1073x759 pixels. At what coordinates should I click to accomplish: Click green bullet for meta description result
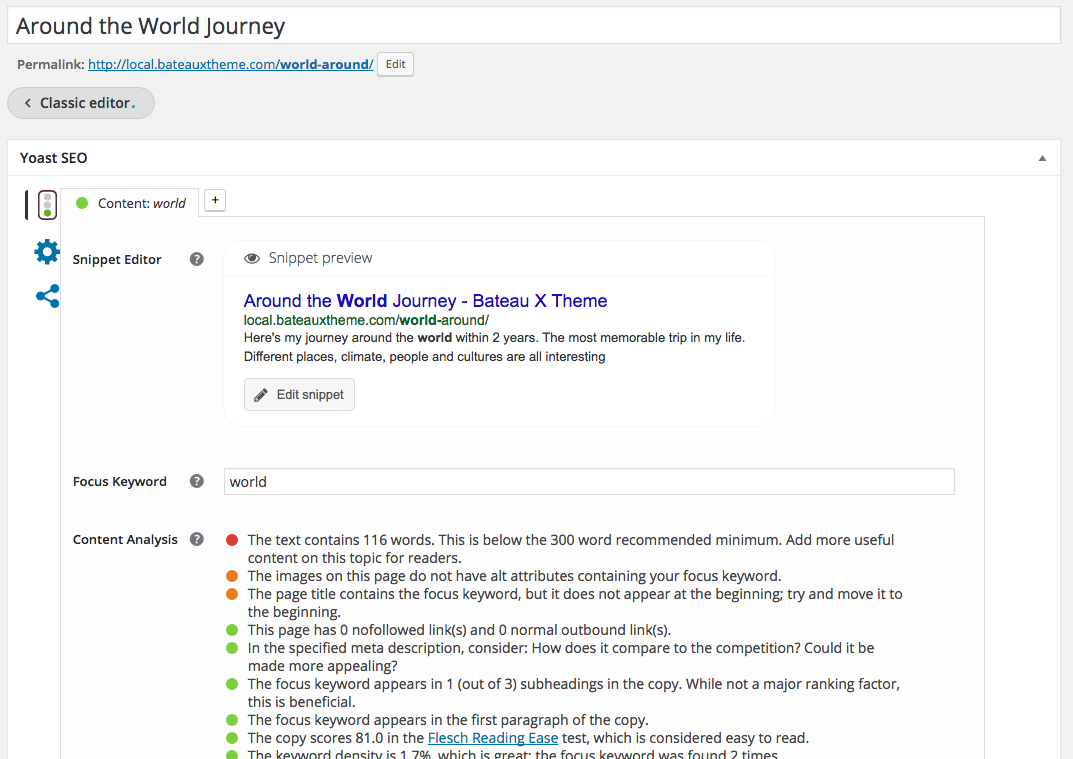coord(232,648)
